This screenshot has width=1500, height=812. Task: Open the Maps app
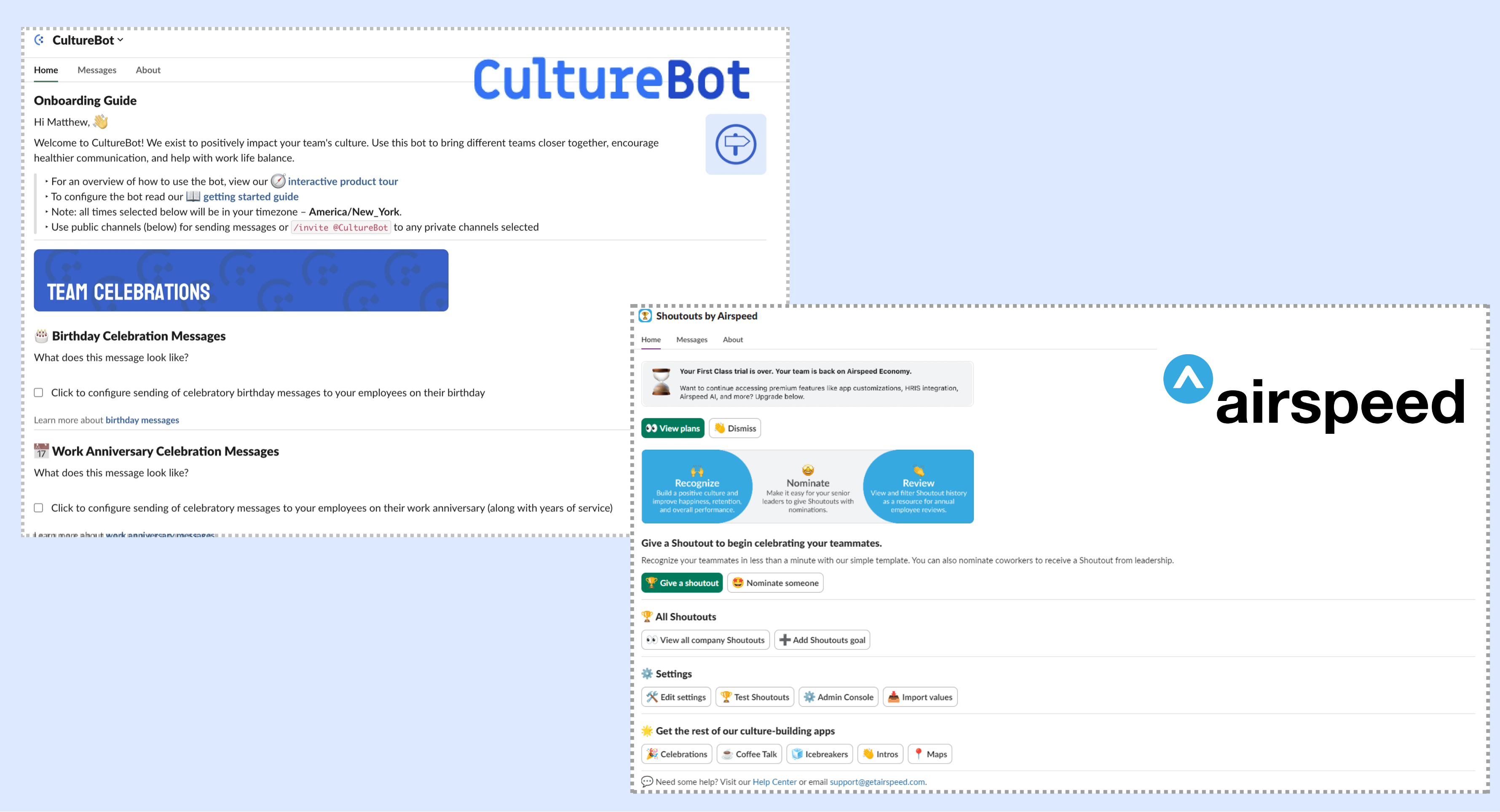pyautogui.click(x=930, y=754)
